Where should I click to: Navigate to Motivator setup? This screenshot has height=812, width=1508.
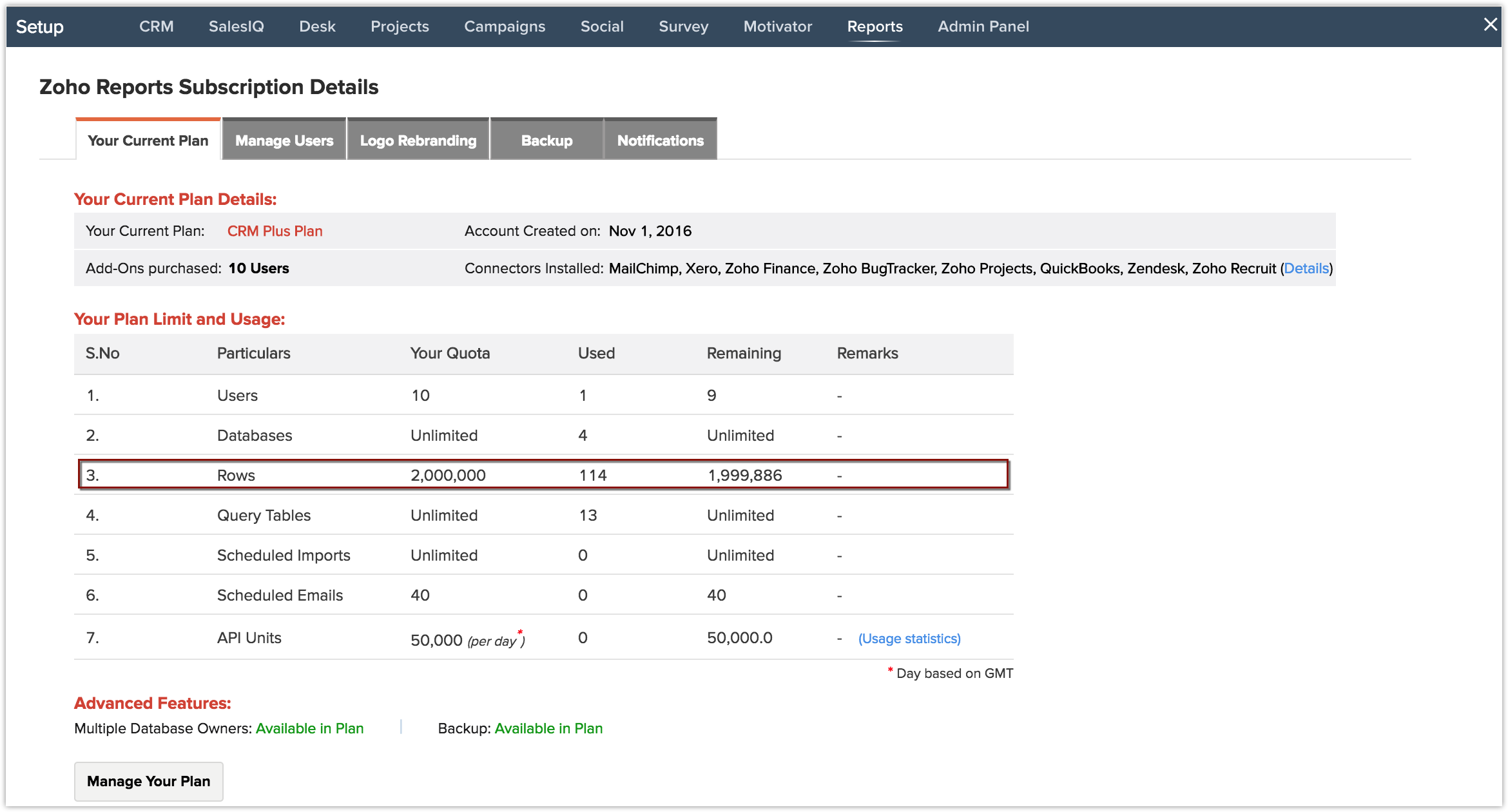(x=777, y=26)
